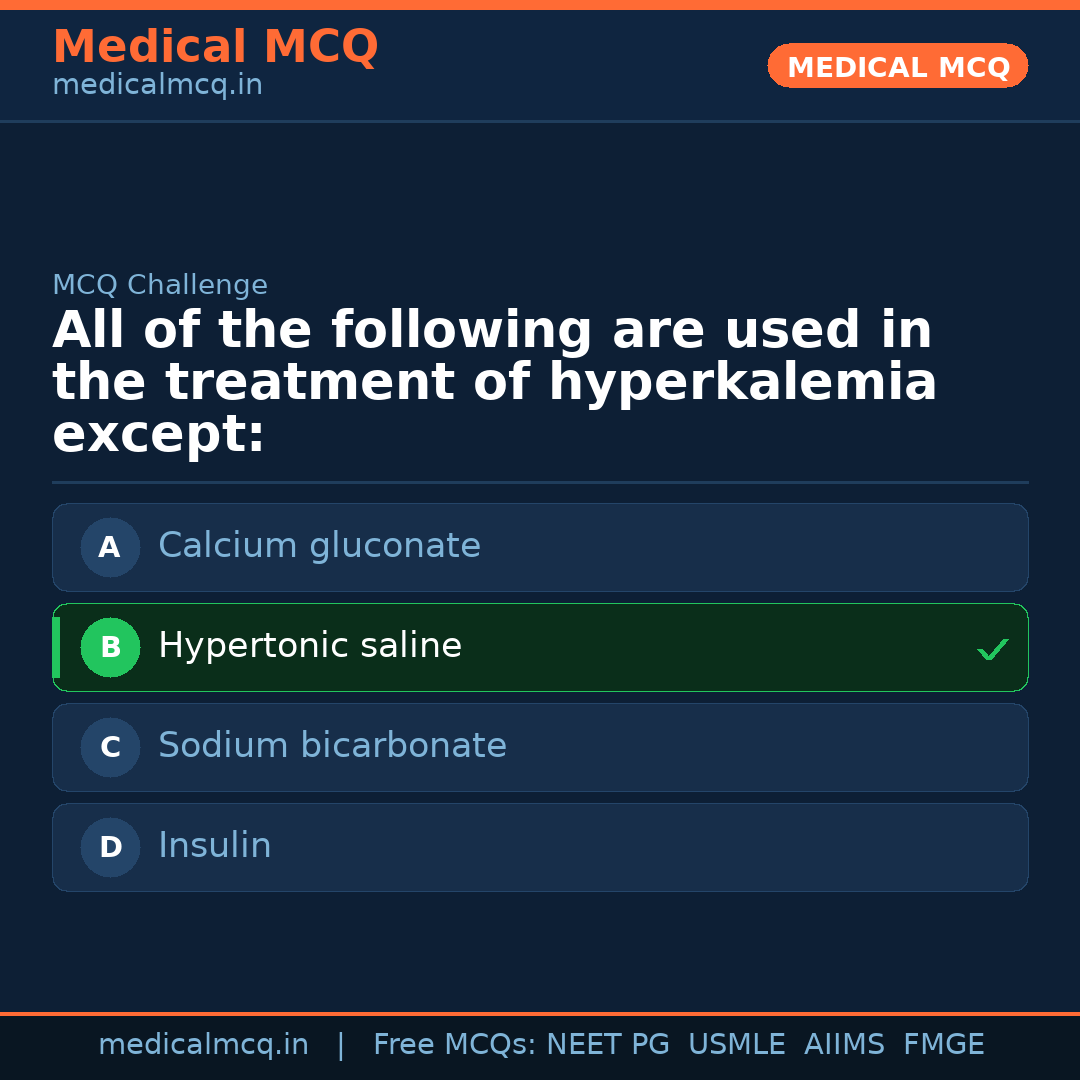Open the medicalmcq.in link in the footer
Image resolution: width=1080 pixels, height=1080 pixels.
tap(203, 1045)
